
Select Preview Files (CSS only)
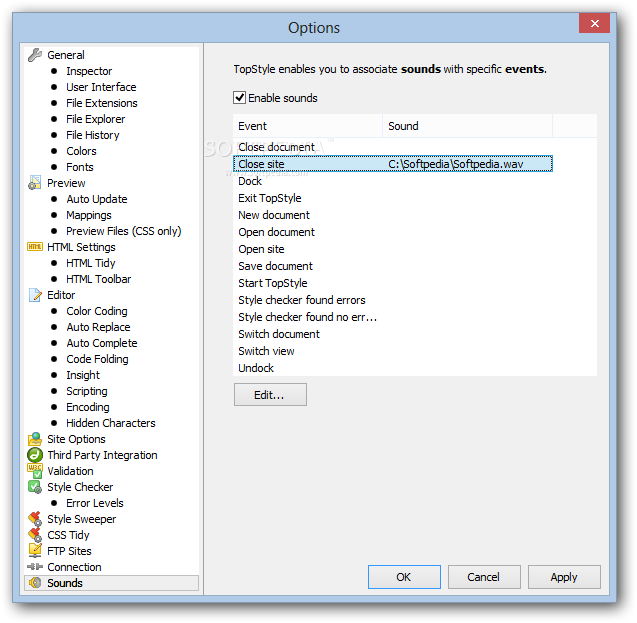tap(124, 231)
